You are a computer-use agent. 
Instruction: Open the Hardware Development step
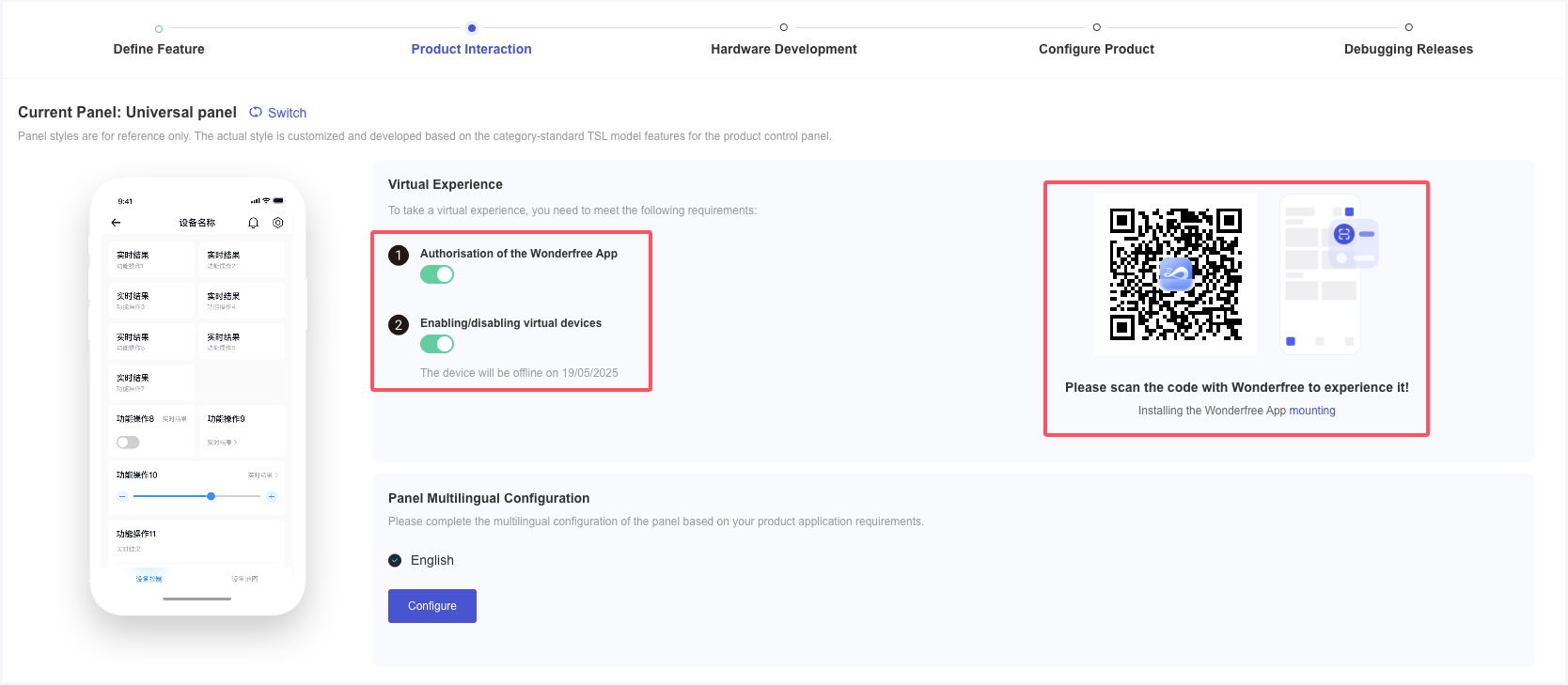(784, 49)
